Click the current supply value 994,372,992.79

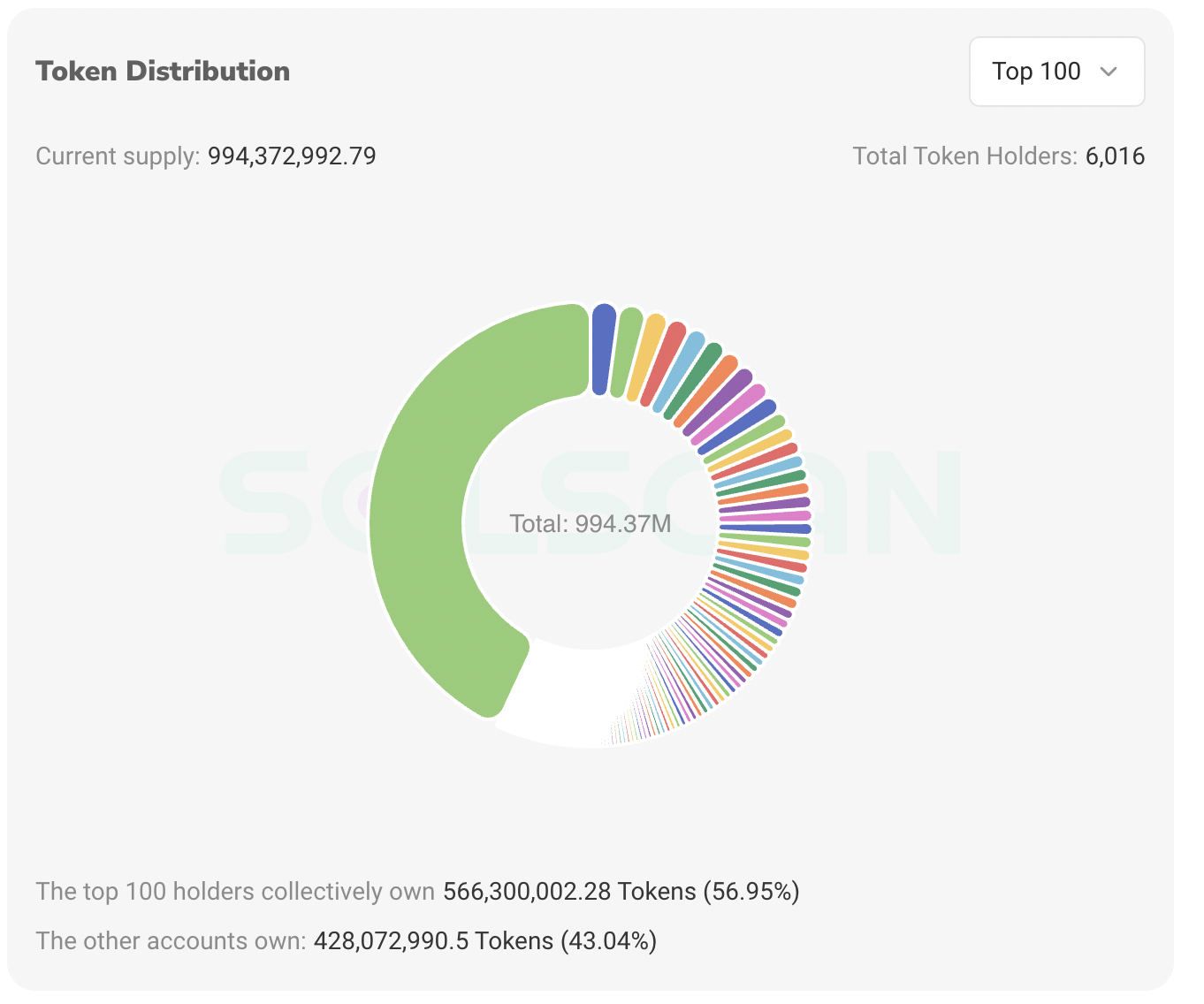[292, 156]
